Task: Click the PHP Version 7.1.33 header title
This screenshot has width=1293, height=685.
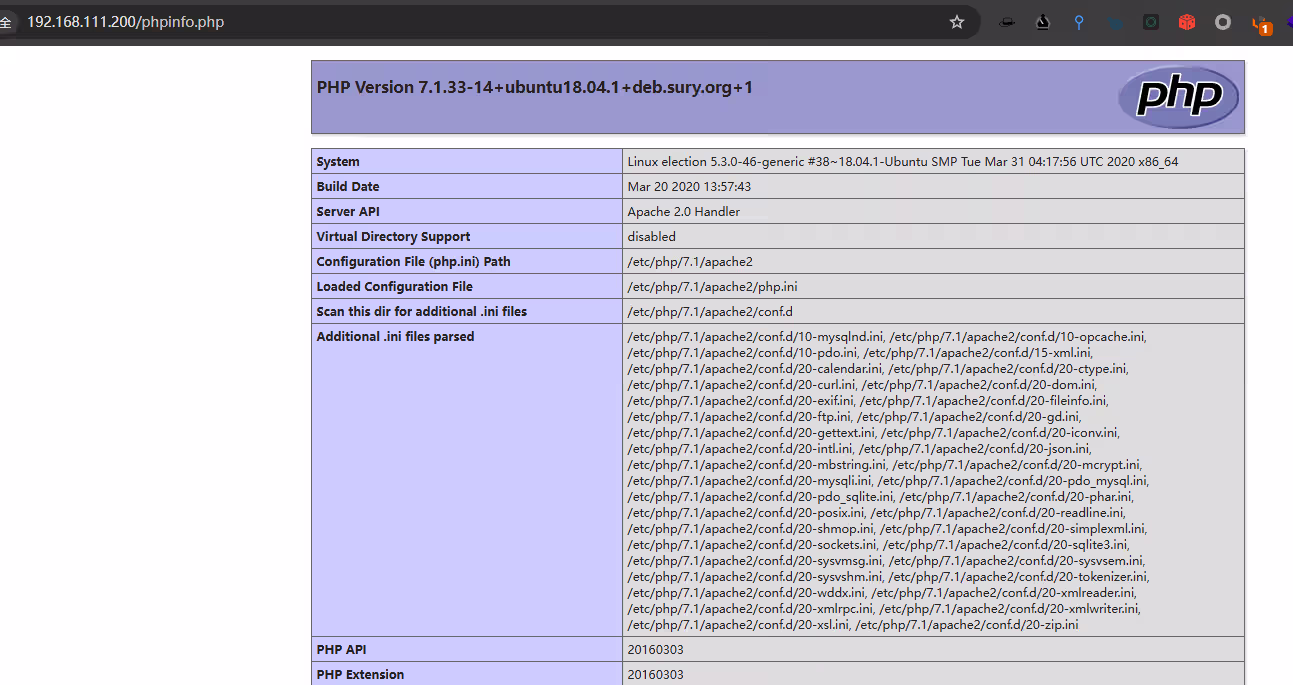Action: coord(534,88)
